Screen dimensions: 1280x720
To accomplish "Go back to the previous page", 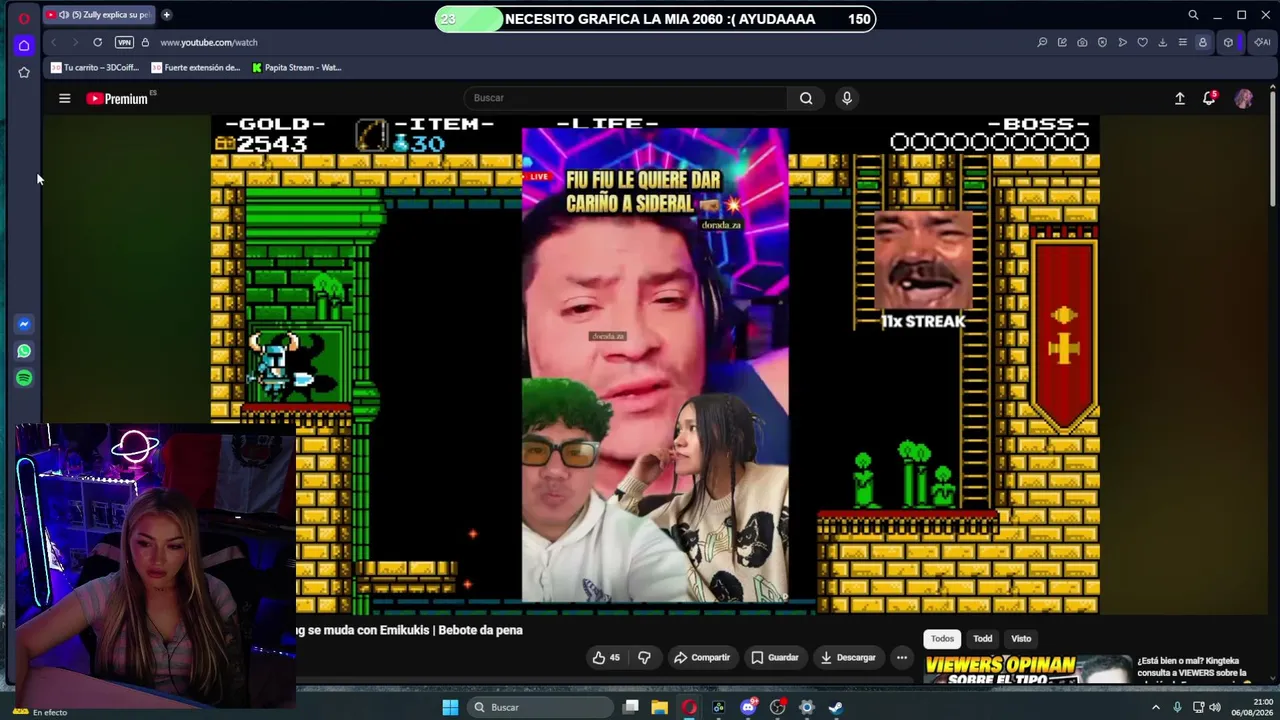I will coord(53,42).
